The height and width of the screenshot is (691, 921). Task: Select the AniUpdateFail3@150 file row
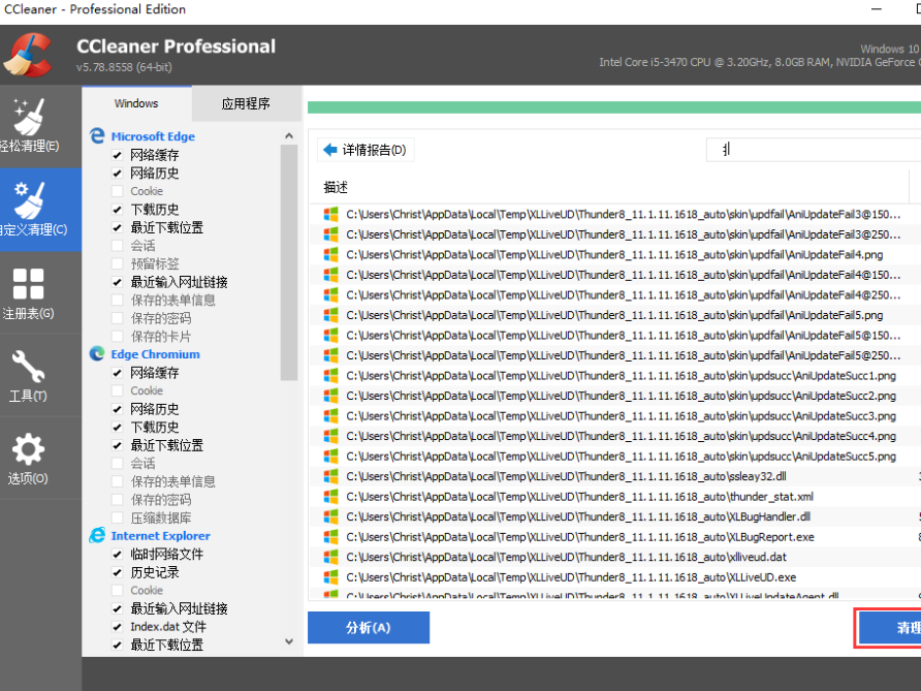614,214
